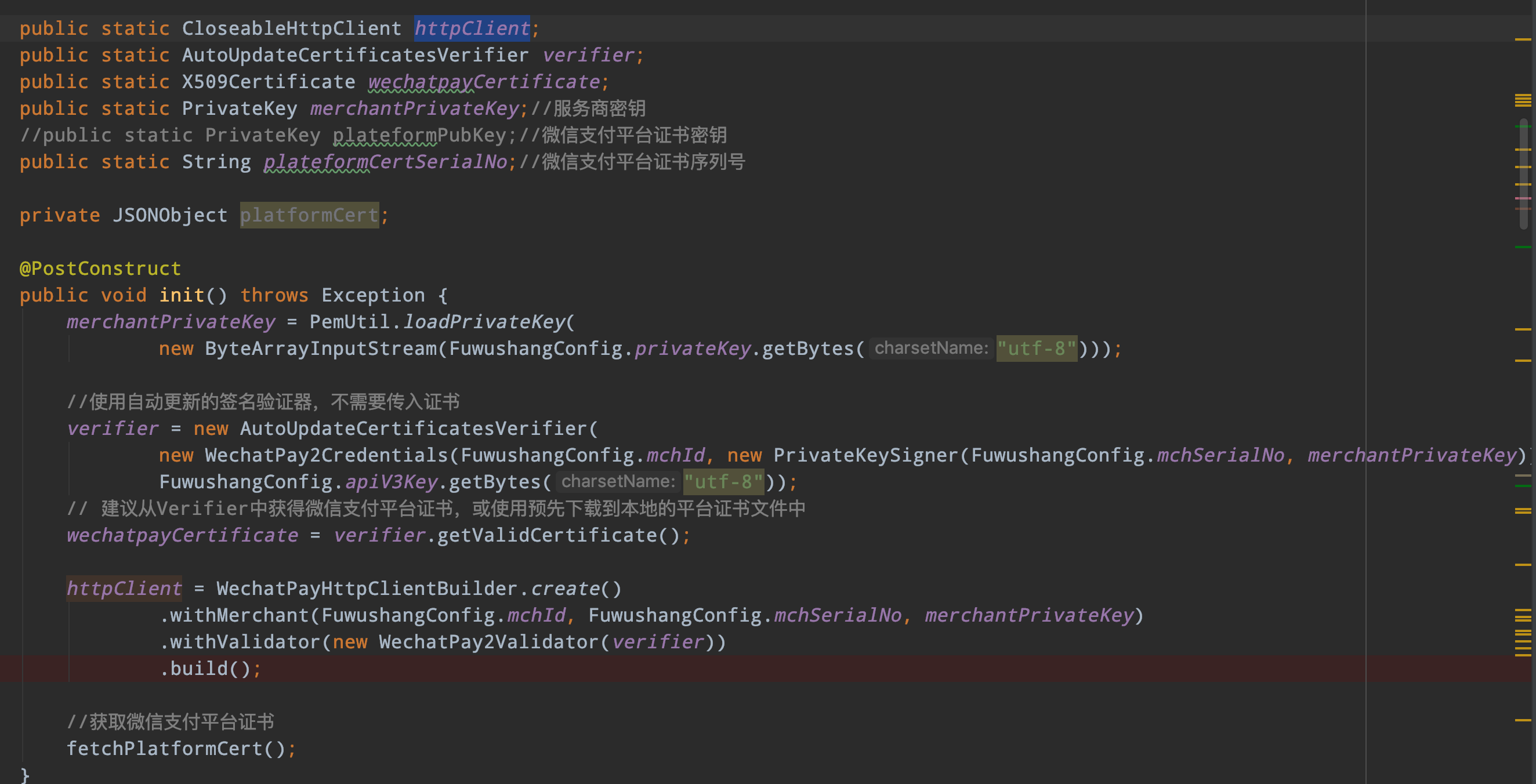Click the topmost yellow warning stripe marker
The image size is (1536, 784).
click(1523, 39)
